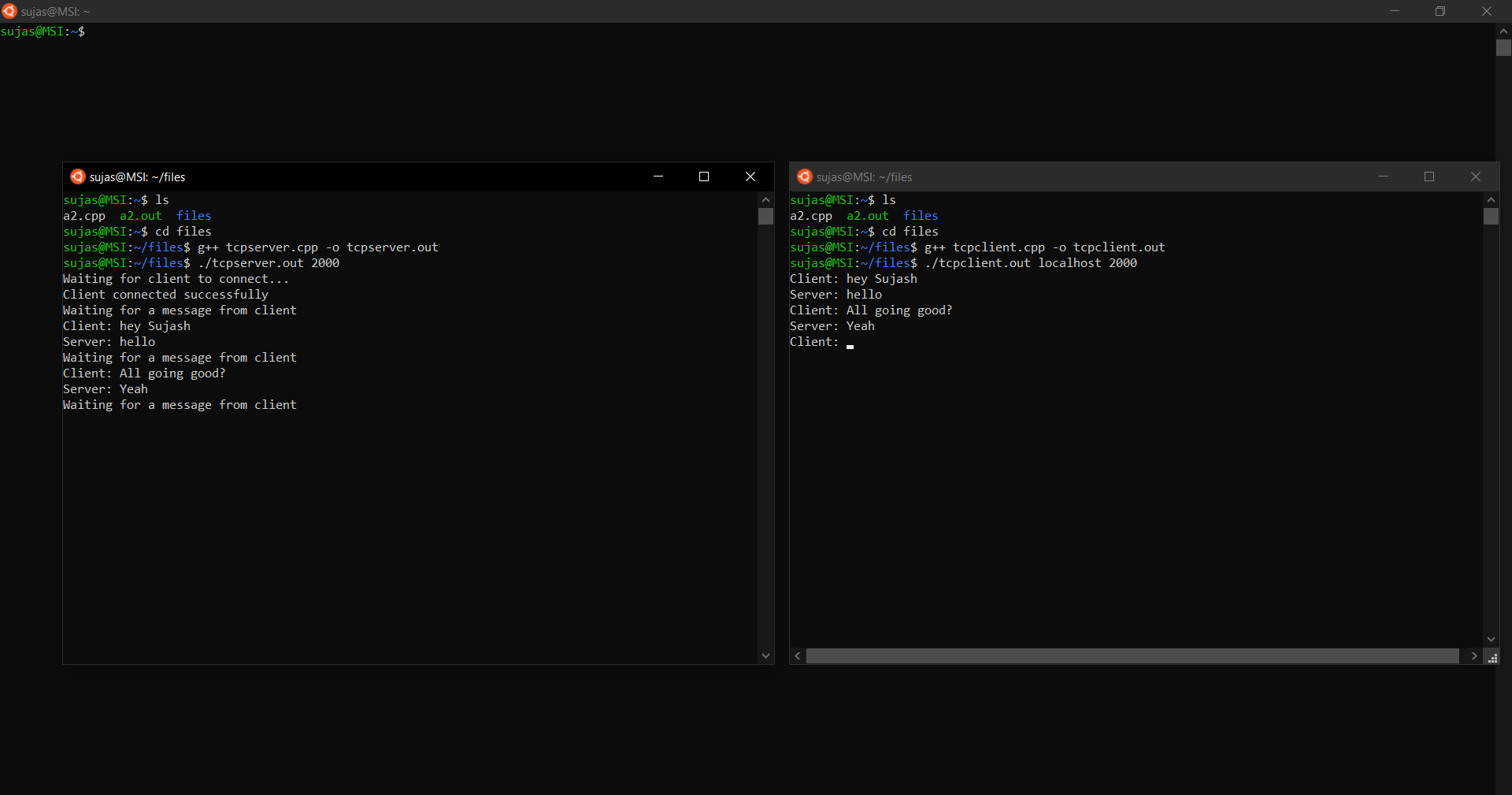
Task: Click scroll-up arrow of the background terminal
Action: [1503, 32]
